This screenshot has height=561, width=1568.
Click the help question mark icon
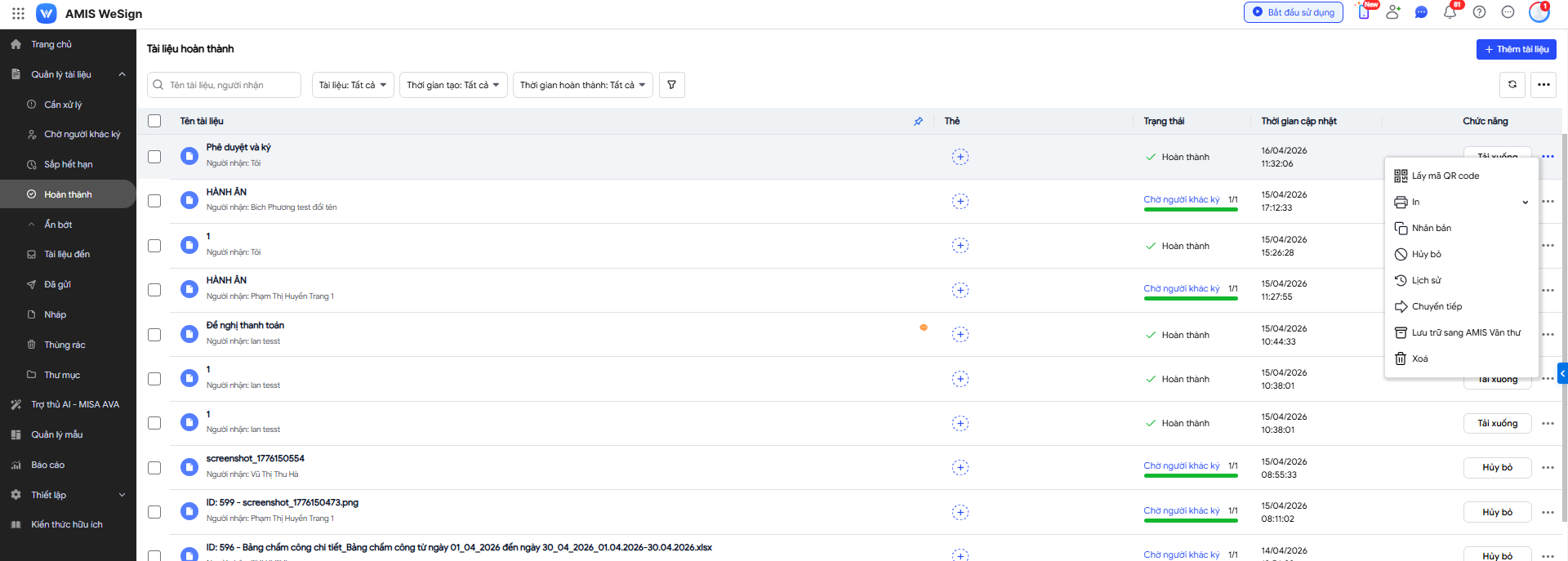click(1479, 12)
